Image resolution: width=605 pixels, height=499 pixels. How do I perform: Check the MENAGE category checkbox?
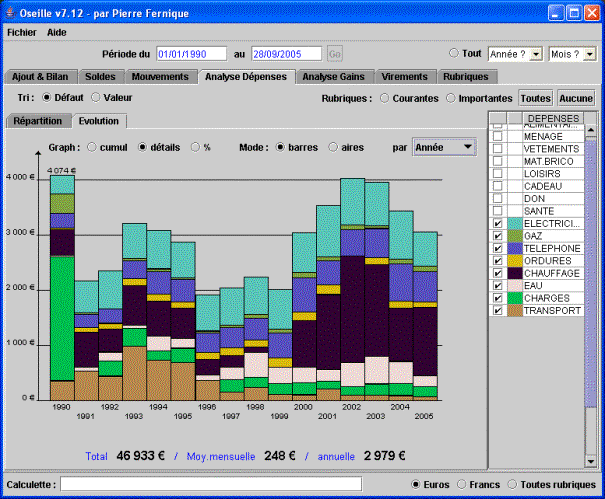(x=498, y=136)
